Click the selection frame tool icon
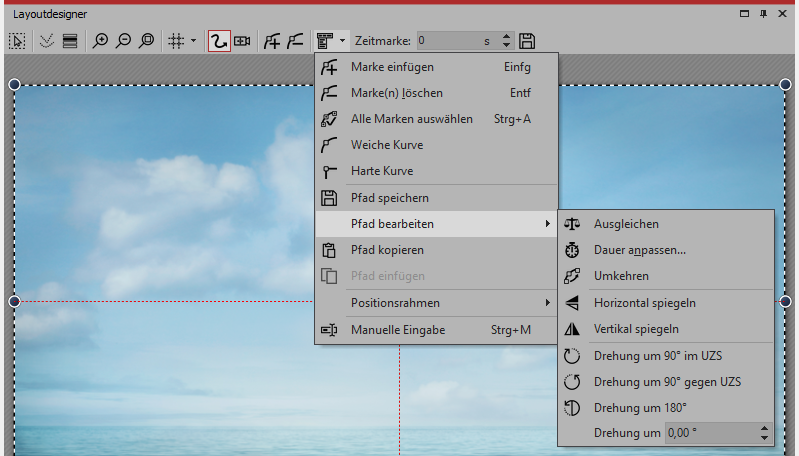This screenshot has width=799, height=456. coord(17,41)
